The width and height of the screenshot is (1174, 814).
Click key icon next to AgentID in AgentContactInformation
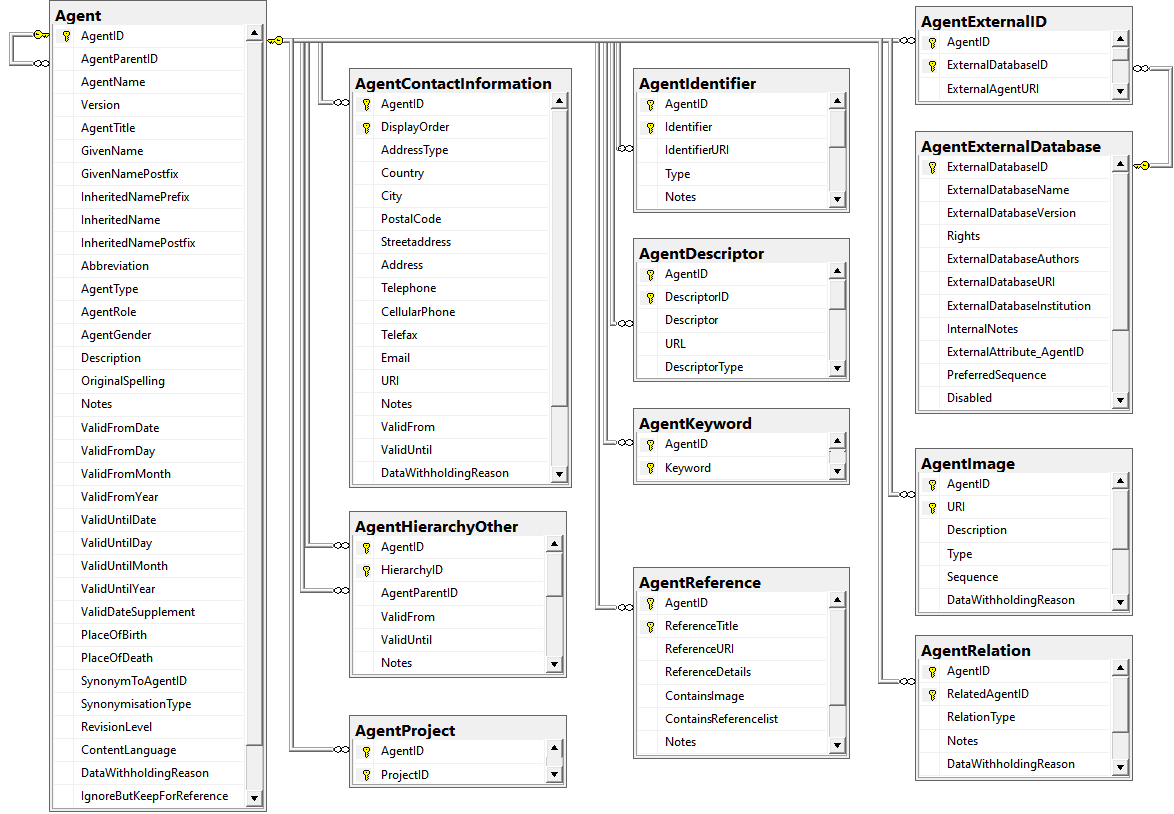click(x=367, y=104)
